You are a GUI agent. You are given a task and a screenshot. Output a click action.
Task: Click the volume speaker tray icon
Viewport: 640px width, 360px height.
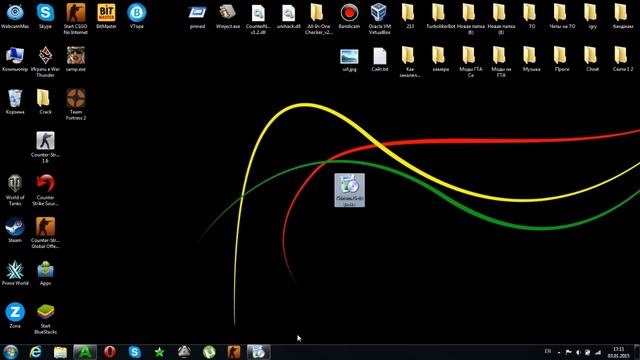[x=578, y=352]
